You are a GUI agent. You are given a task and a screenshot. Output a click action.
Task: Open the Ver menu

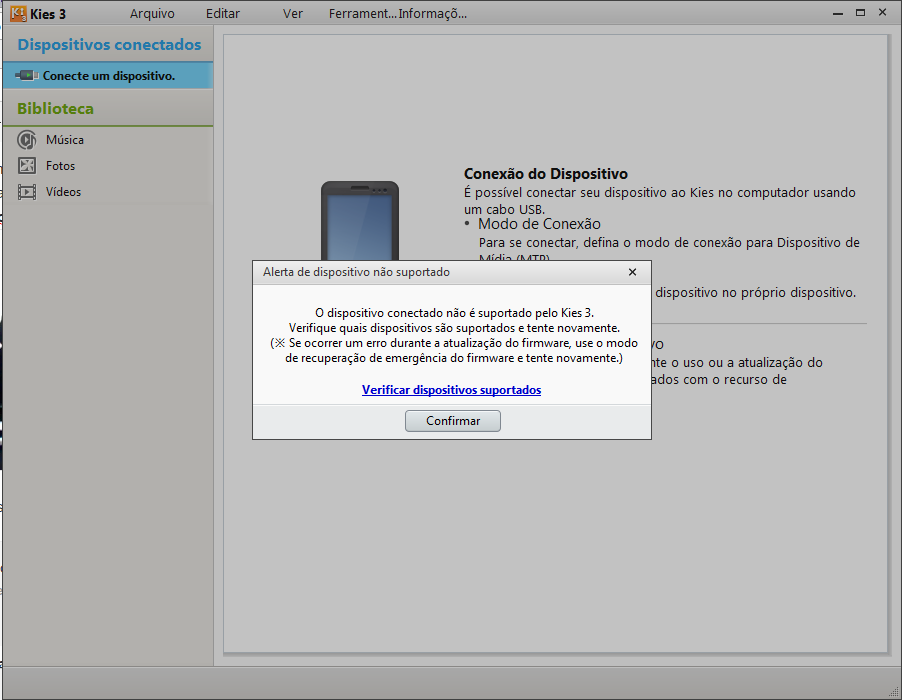pos(292,14)
